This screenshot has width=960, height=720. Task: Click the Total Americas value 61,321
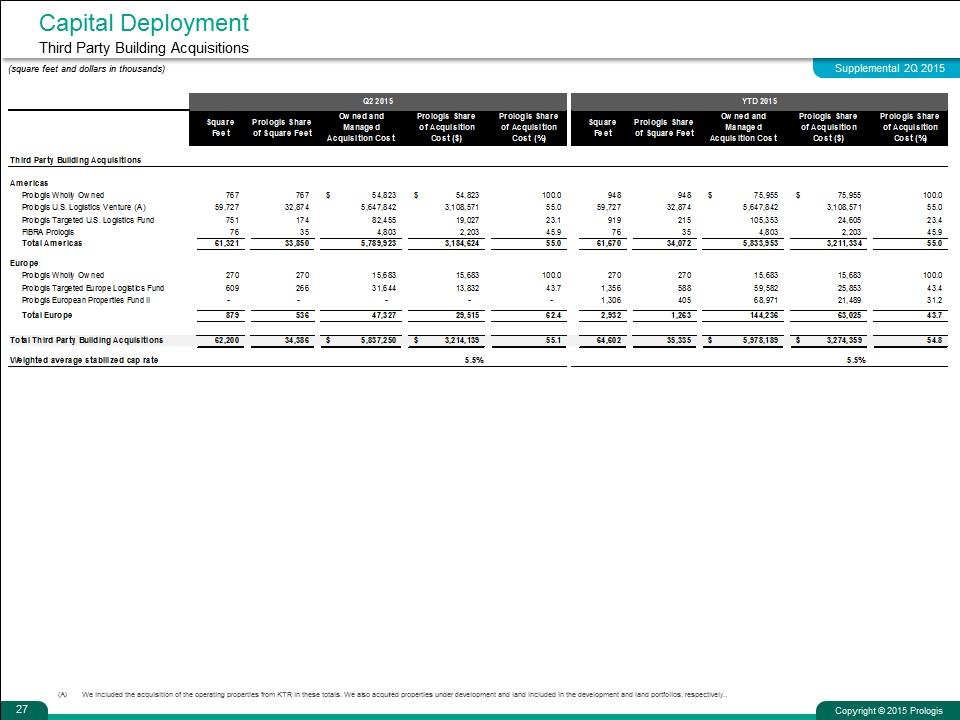(227, 243)
